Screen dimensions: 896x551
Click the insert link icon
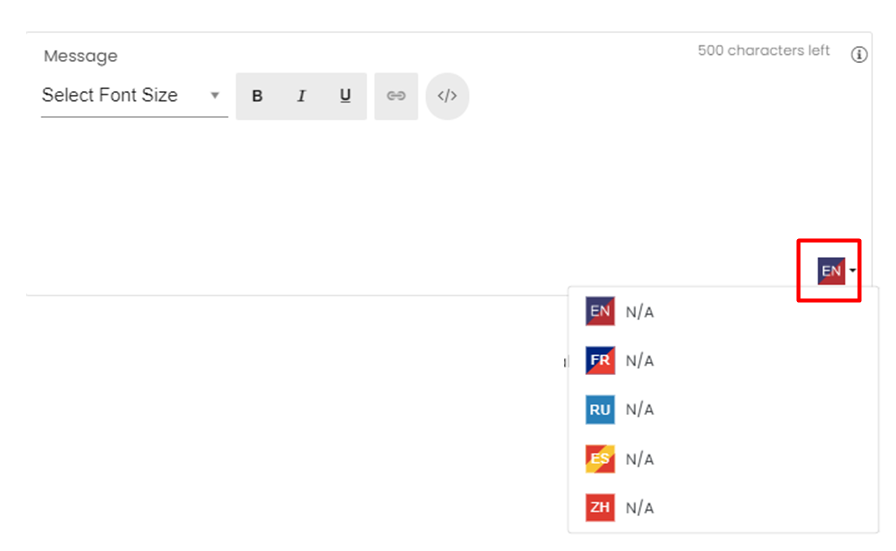coord(396,96)
